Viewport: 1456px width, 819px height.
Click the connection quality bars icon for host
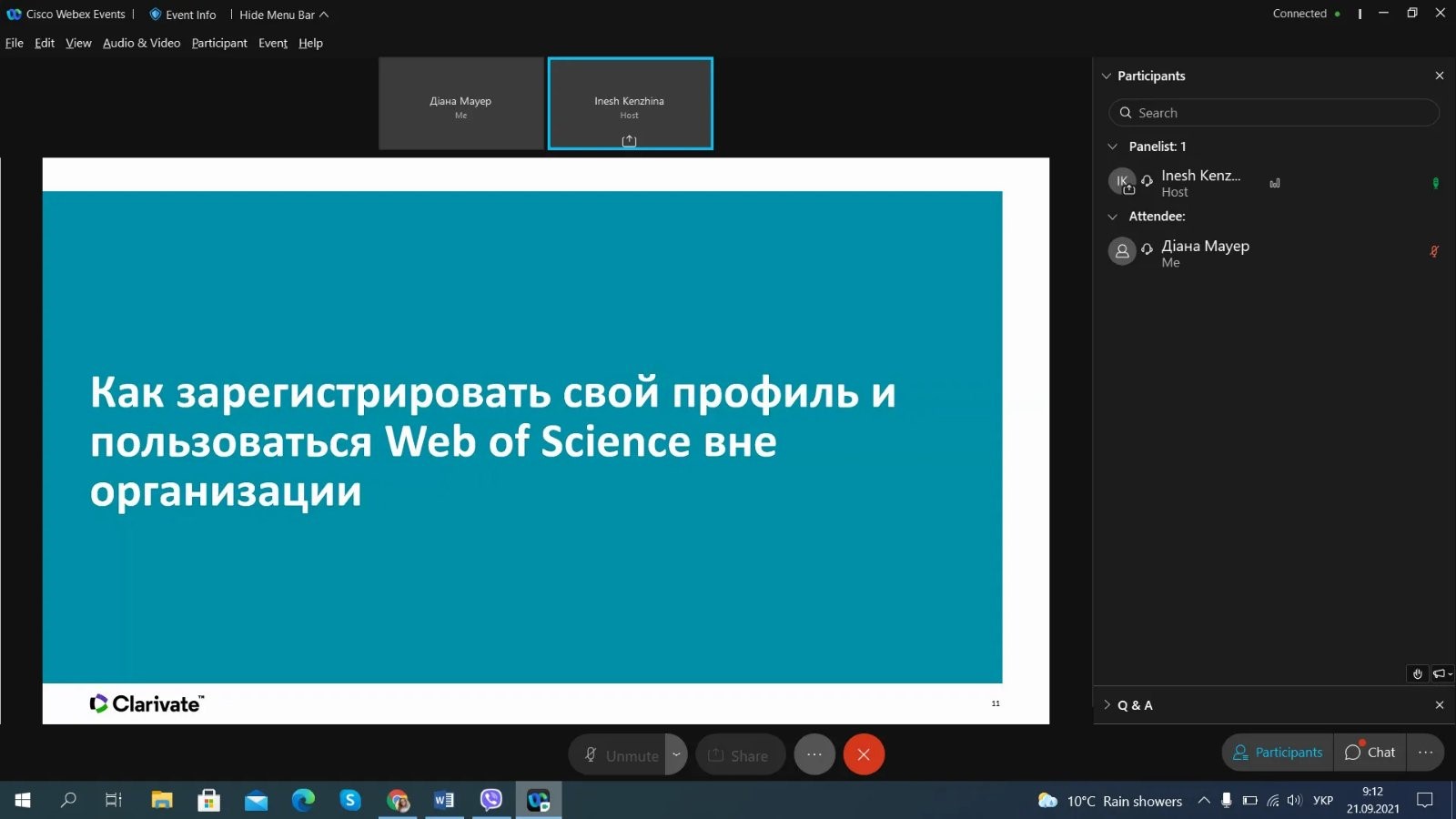(1275, 183)
